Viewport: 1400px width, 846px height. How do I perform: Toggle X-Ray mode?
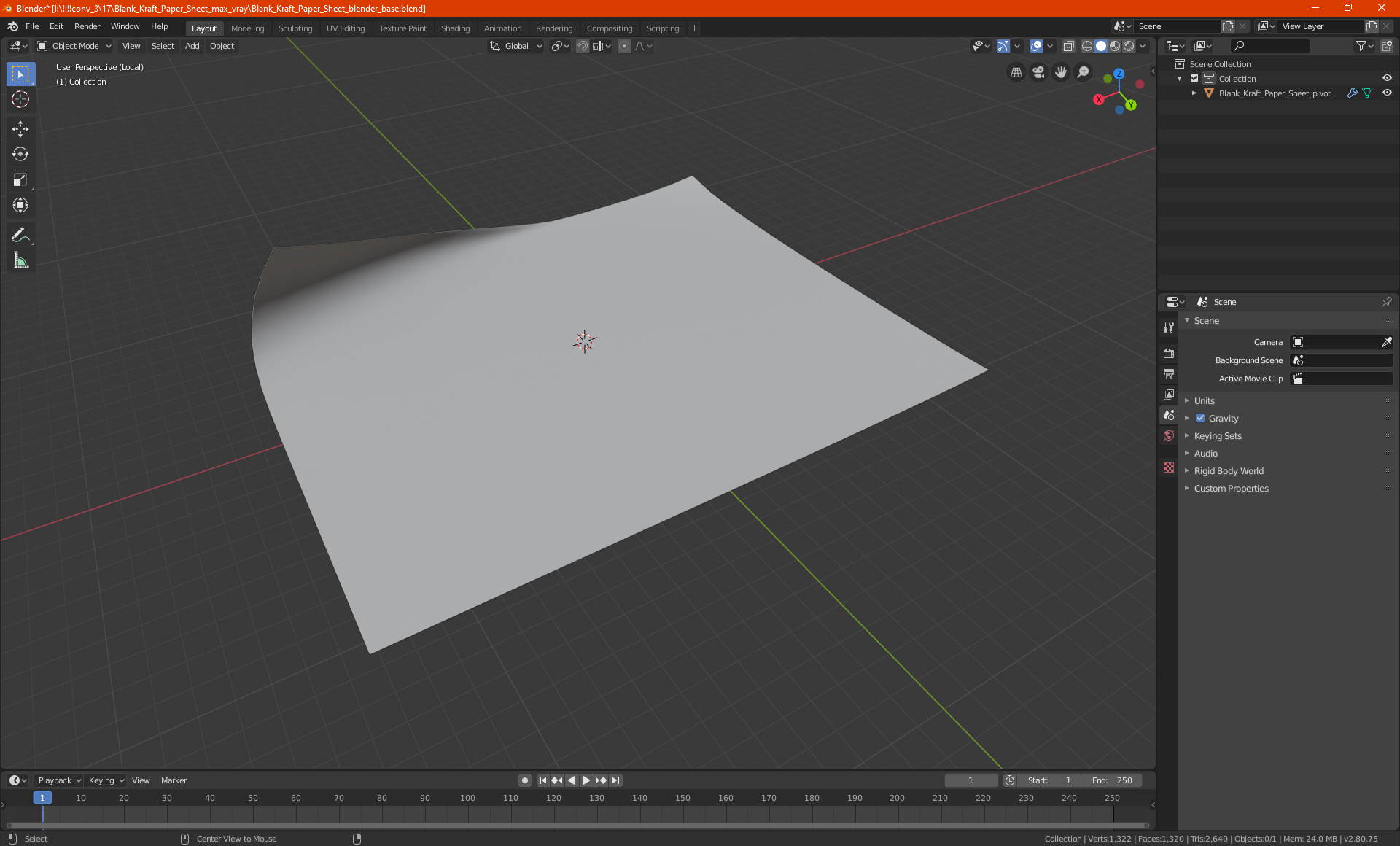[1068, 46]
